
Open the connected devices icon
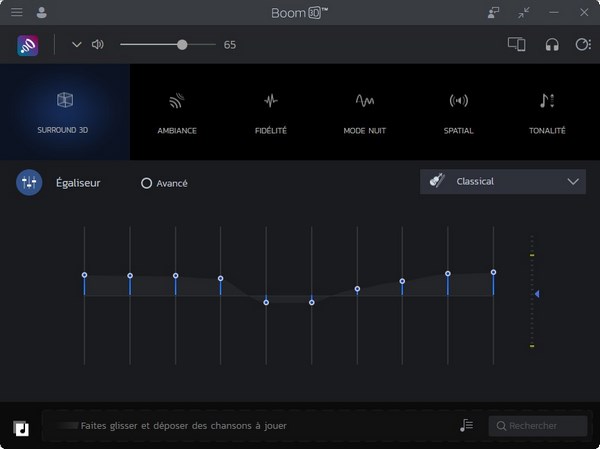tap(516, 44)
